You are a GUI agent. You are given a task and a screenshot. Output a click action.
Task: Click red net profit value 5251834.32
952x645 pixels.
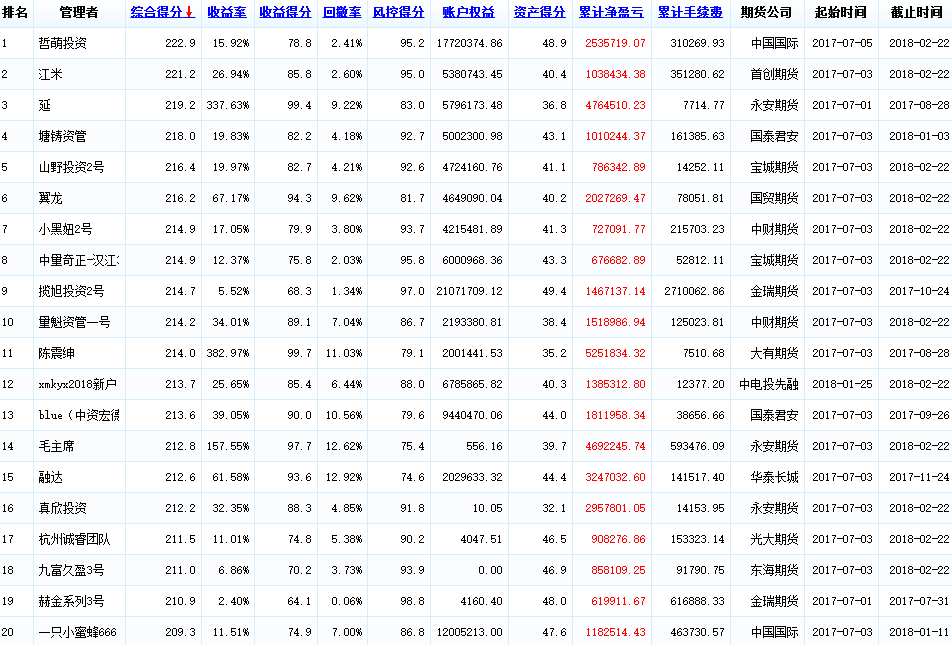coord(613,354)
